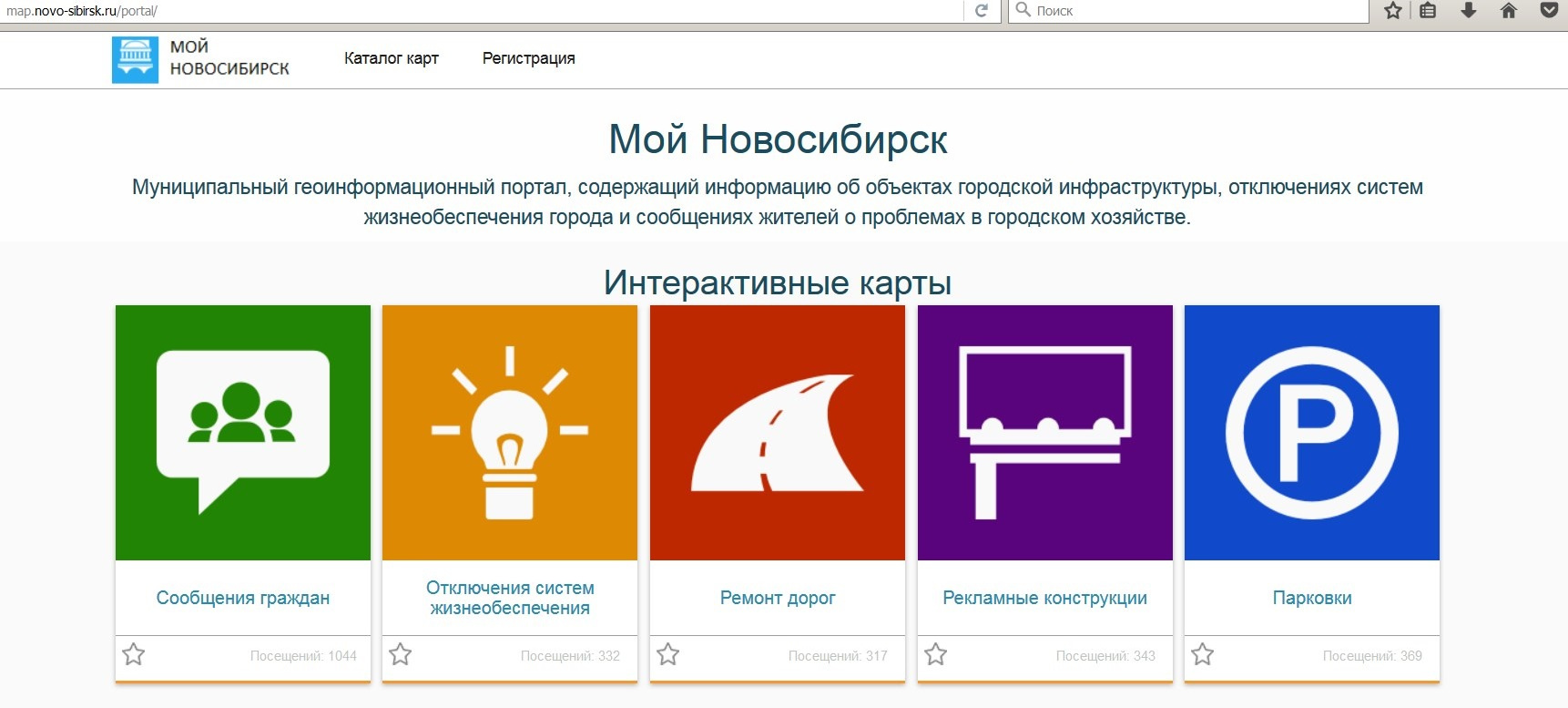
Task: Click the Посещений: 332 counter
Action: click(x=570, y=656)
